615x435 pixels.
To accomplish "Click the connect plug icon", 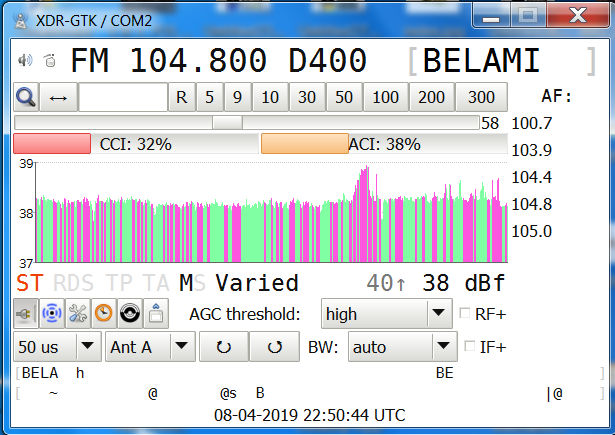I will coord(25,314).
